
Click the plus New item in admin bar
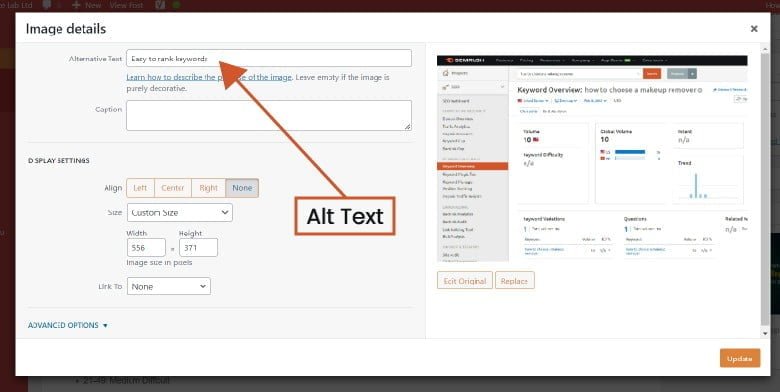pyautogui.click(x=87, y=5)
